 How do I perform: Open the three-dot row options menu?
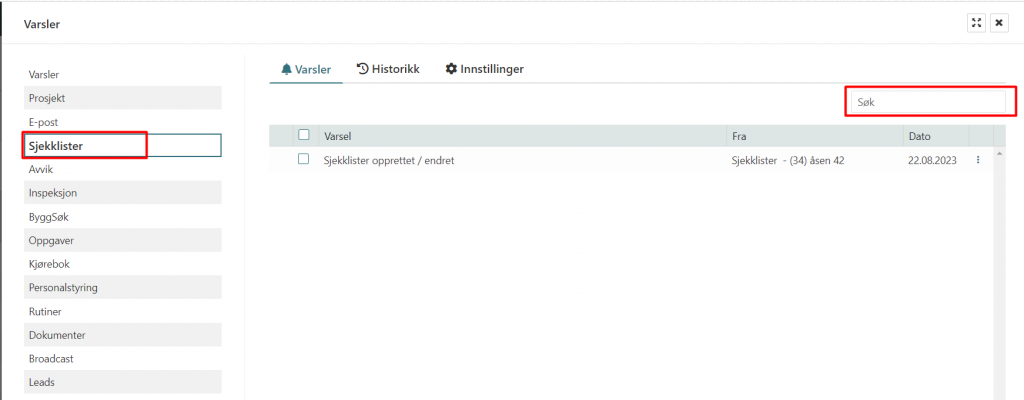(x=978, y=160)
